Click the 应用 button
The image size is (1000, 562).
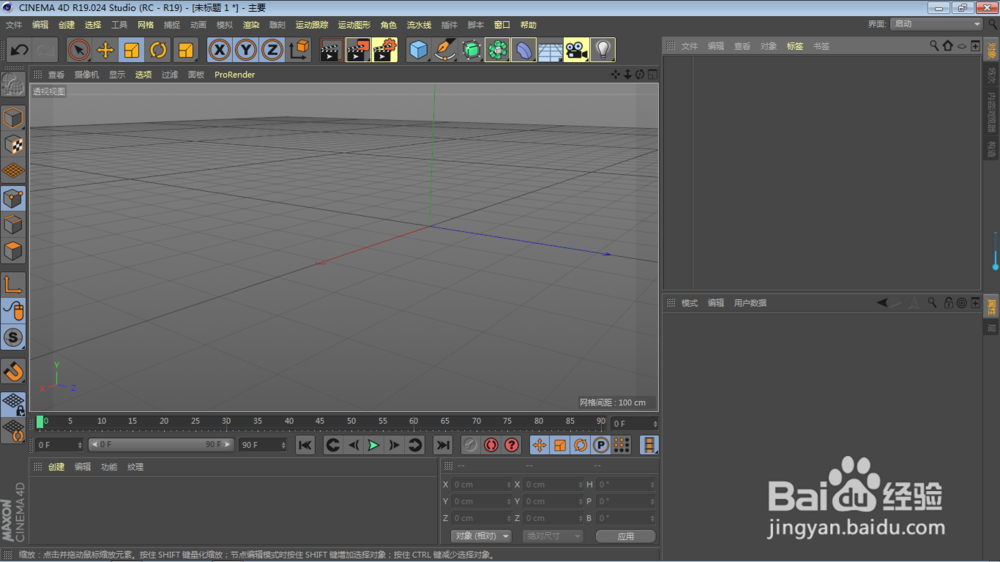pos(626,536)
